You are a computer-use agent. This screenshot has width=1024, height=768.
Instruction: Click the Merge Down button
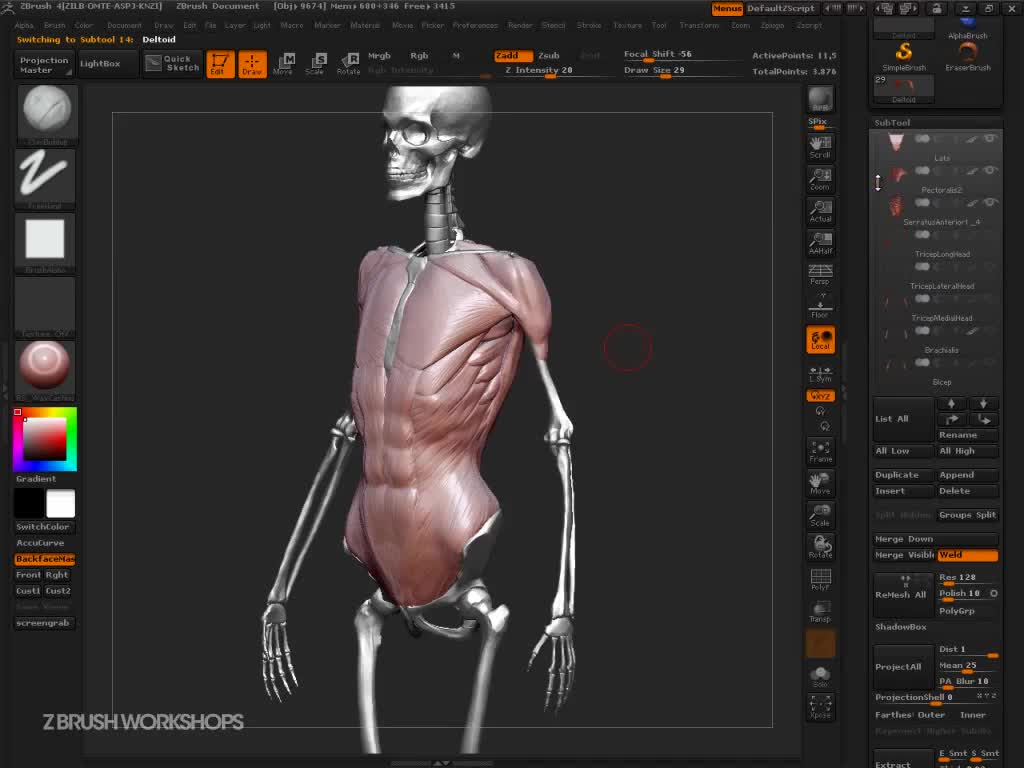pos(935,539)
